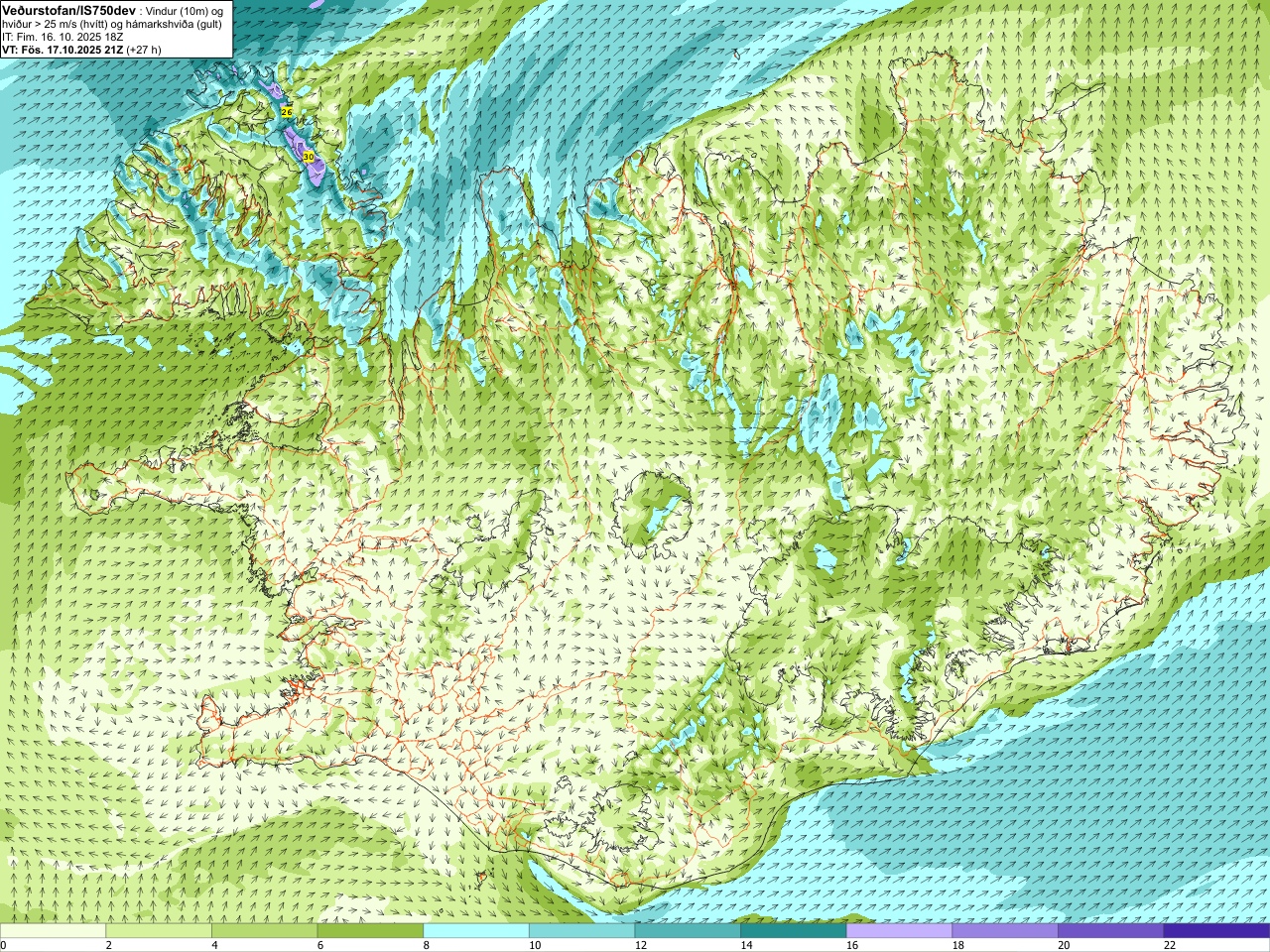Click the 14–16 m/s dark teal legend swatch
Screen dimensions: 1270x952
(794, 931)
